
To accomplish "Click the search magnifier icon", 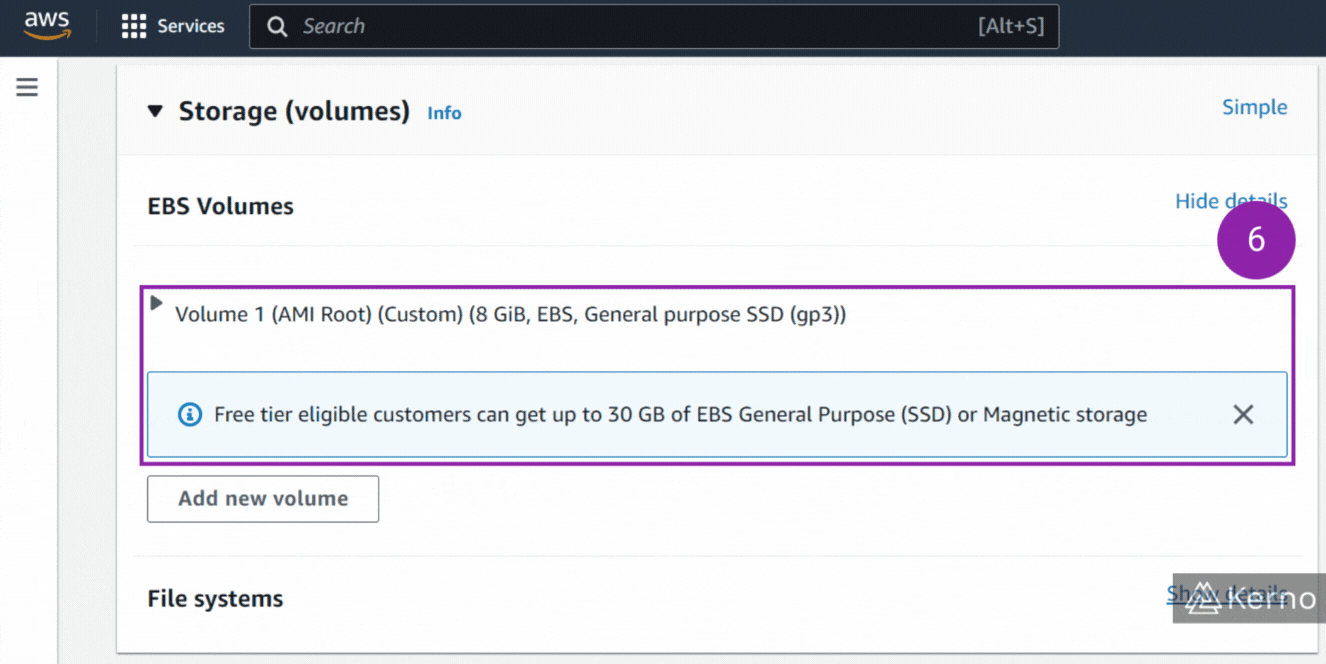I will click(277, 26).
